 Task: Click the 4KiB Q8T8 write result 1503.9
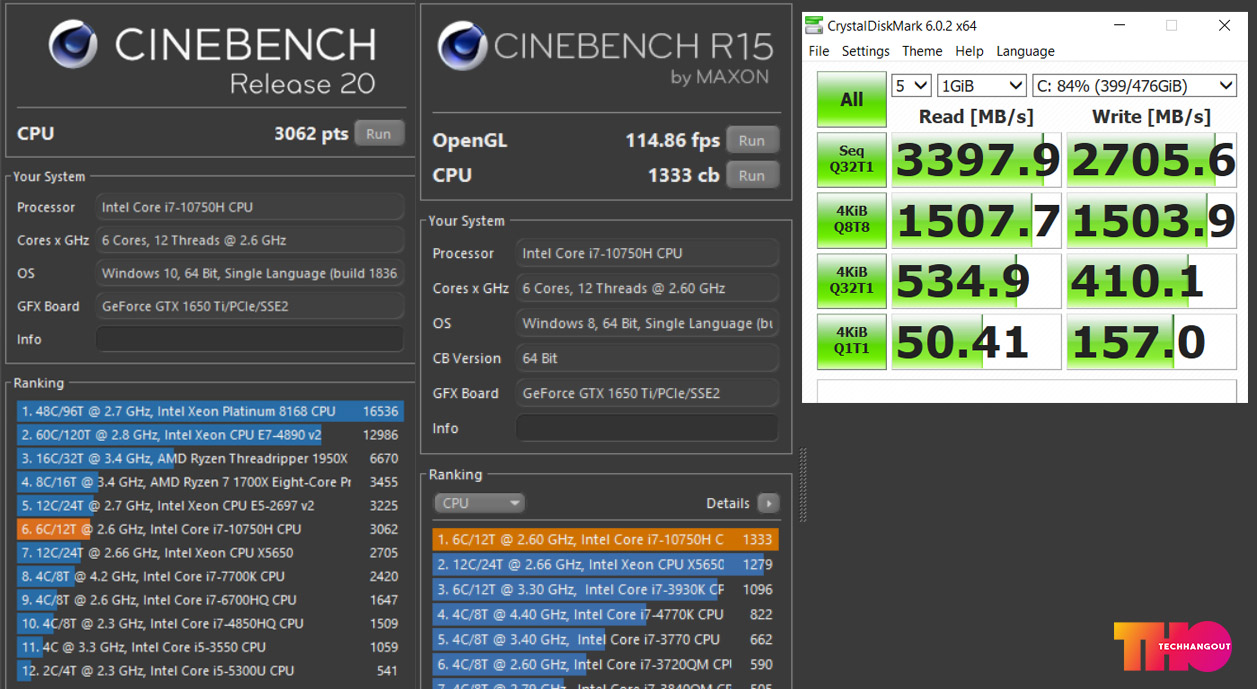pyautogui.click(x=1152, y=221)
